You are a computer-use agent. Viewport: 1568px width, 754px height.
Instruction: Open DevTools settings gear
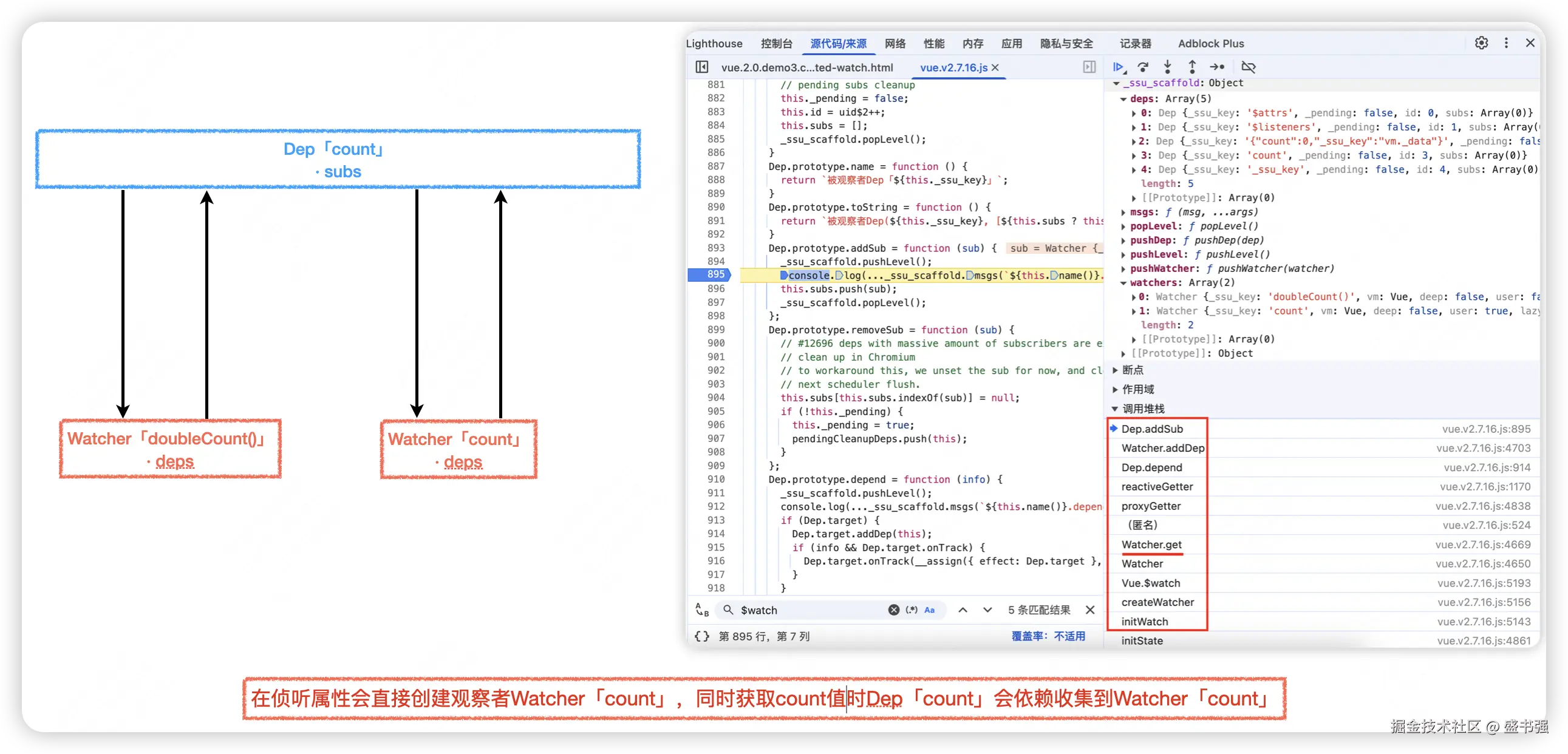point(1481,43)
